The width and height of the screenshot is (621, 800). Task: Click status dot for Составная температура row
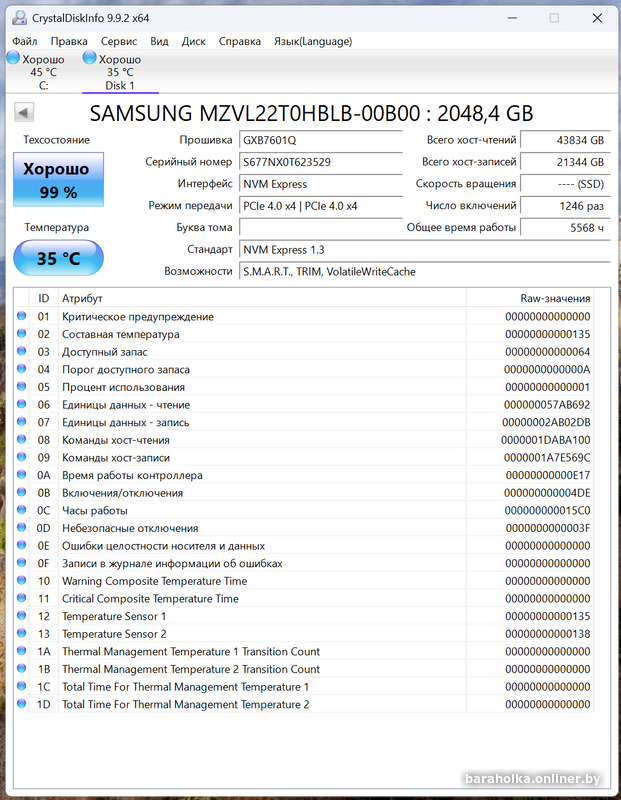21,333
